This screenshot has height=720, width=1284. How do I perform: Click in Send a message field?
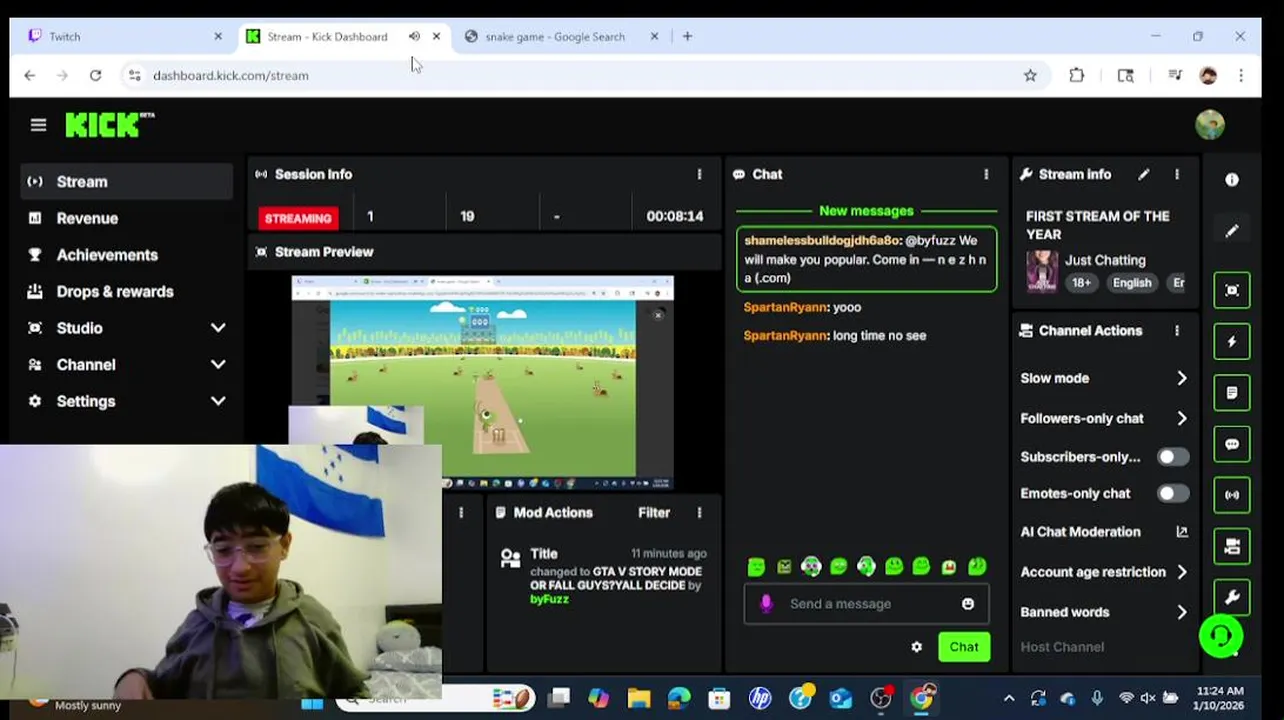coord(866,604)
